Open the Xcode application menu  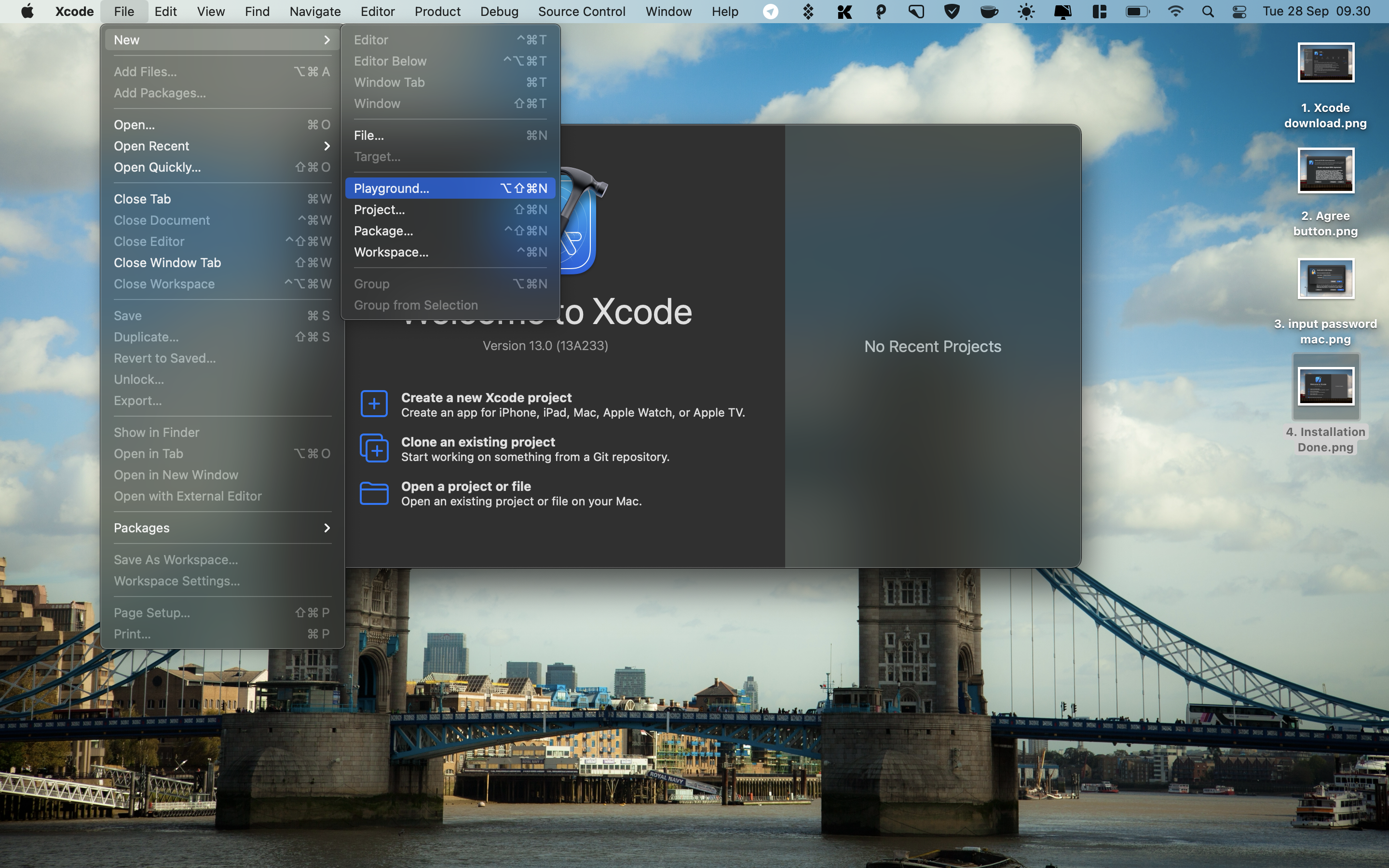pyautogui.click(x=75, y=12)
